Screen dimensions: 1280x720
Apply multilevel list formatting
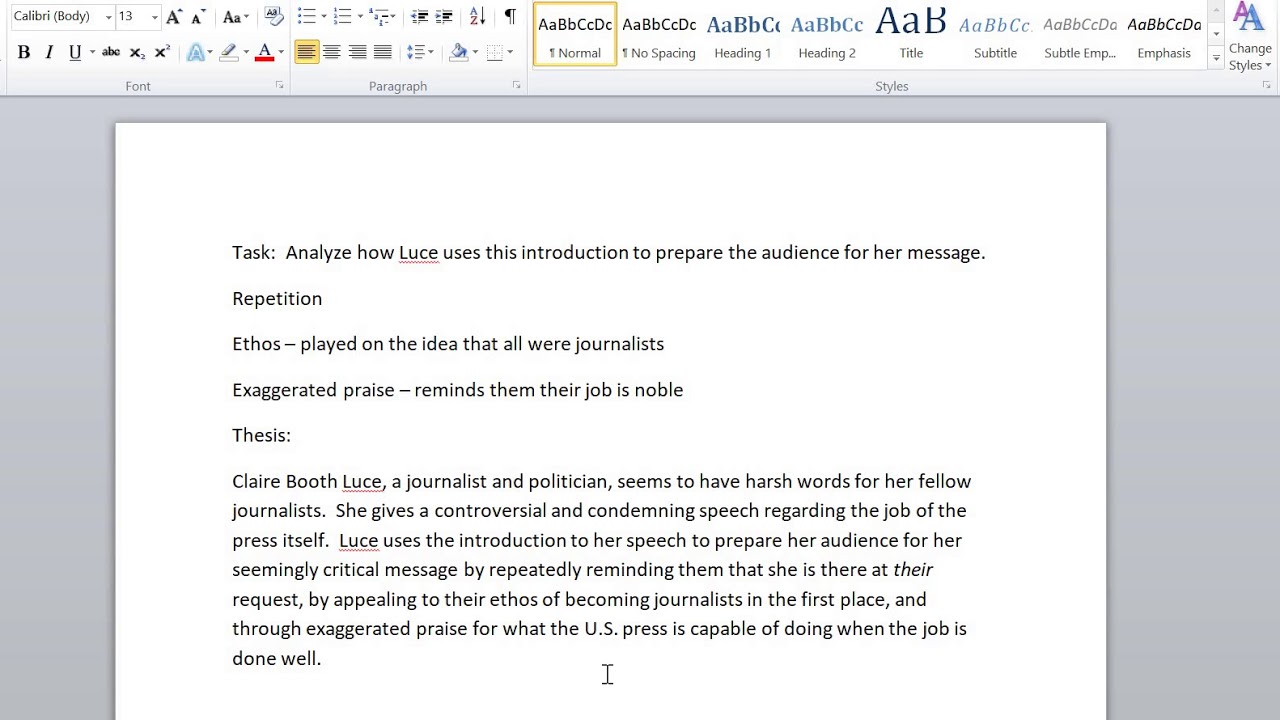379,16
